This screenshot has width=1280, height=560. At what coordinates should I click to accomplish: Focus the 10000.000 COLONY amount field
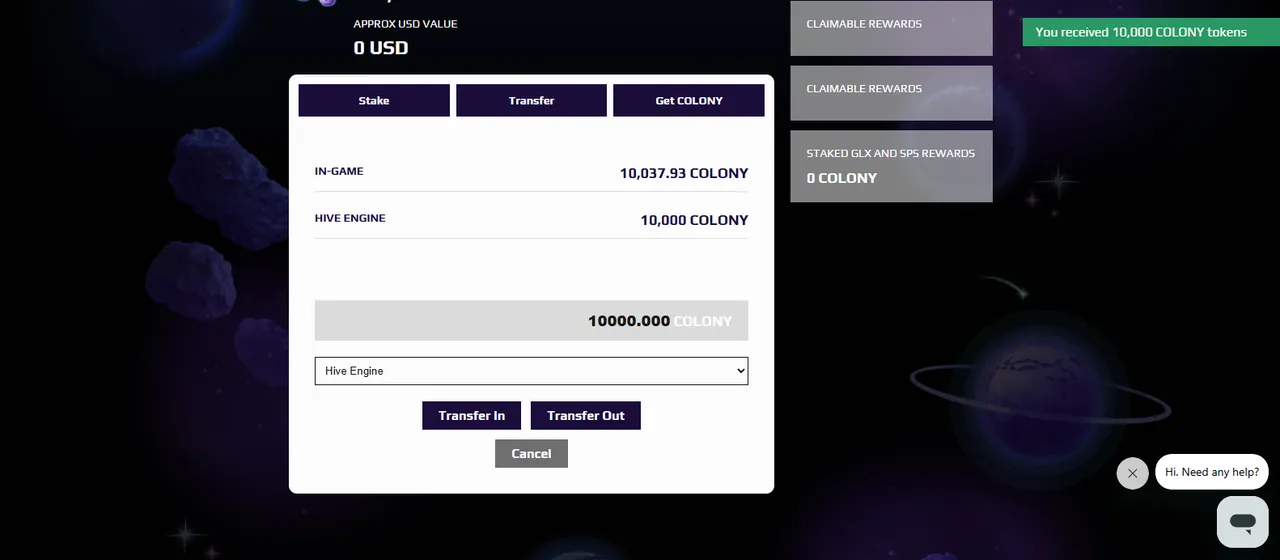pos(531,321)
